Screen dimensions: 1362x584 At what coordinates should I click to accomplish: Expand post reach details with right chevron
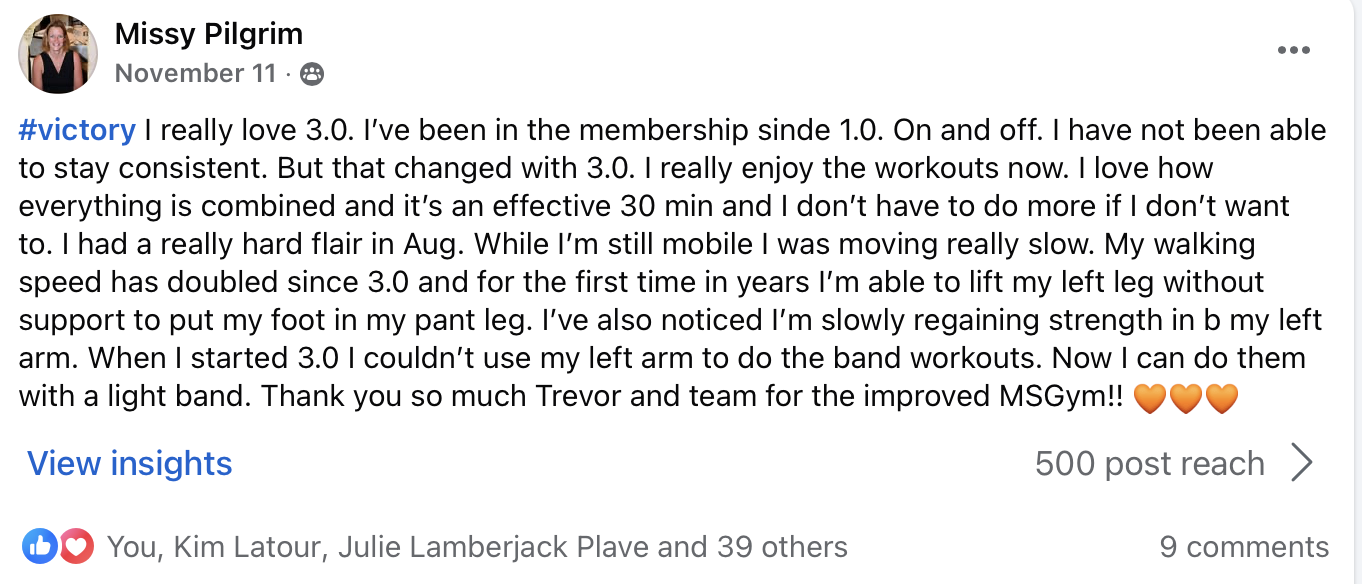1301,463
